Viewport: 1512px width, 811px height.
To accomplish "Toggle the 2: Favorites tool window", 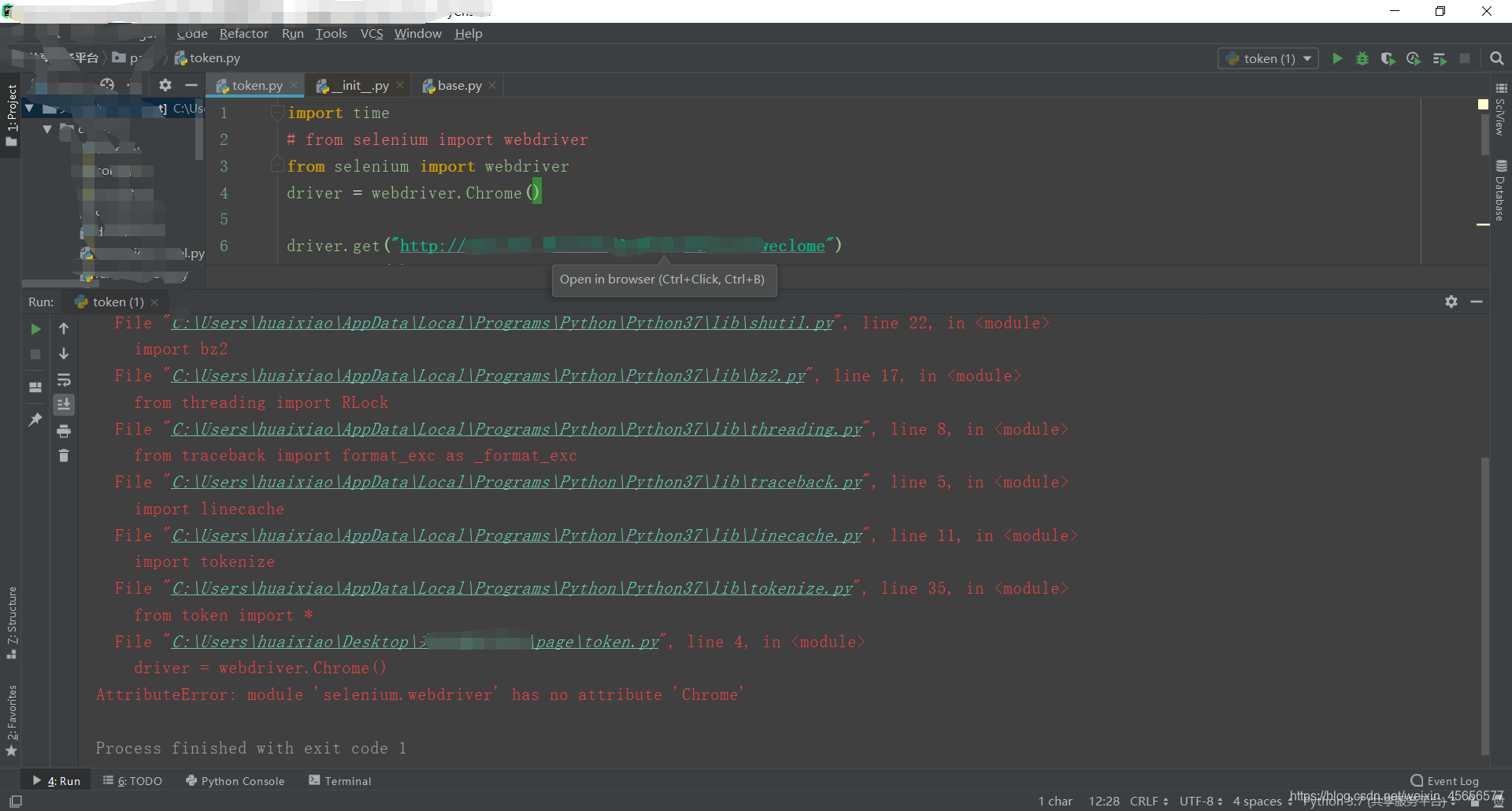I will pos(11,720).
